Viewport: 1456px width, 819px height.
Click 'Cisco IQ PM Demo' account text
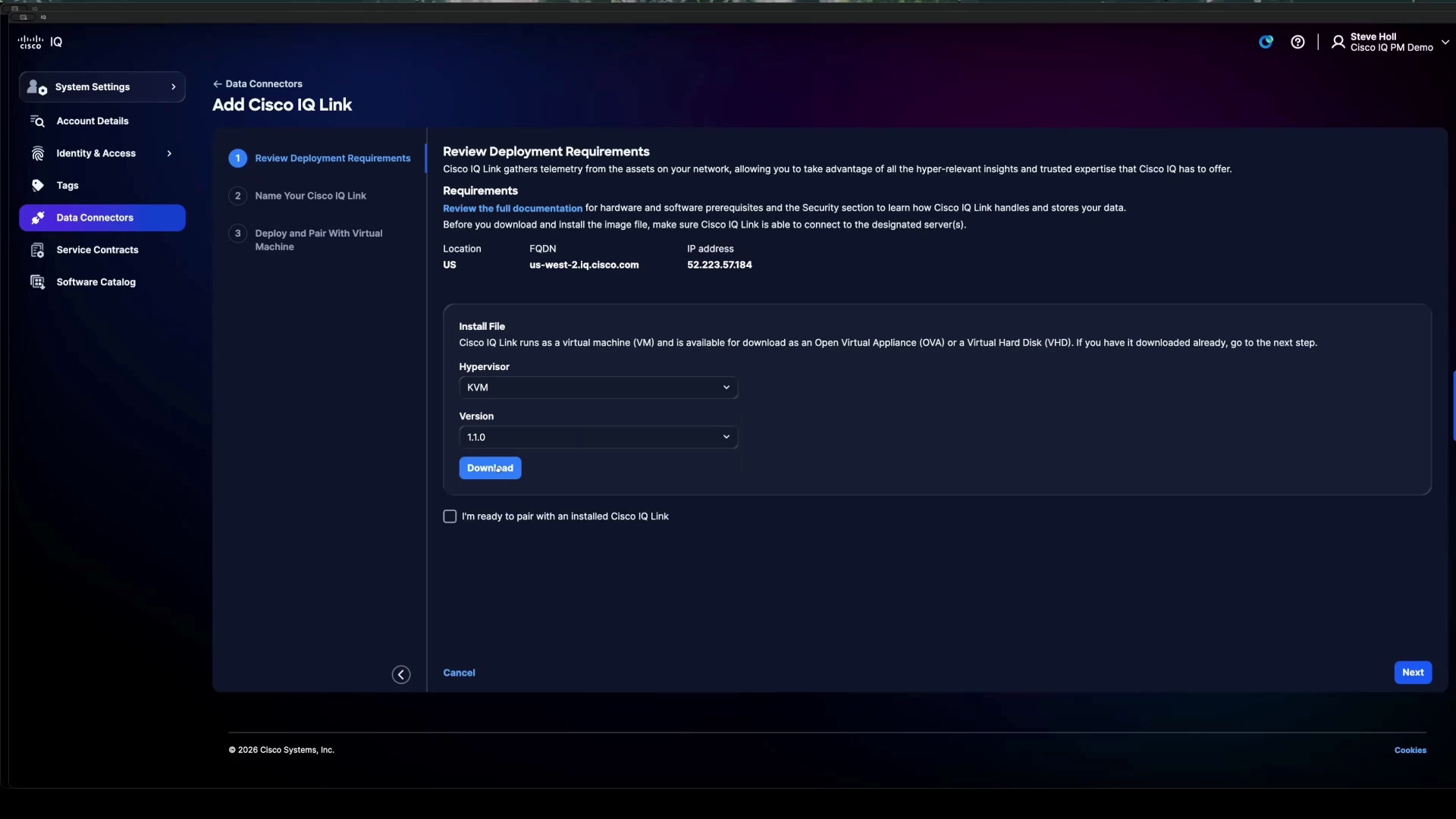pos(1392,48)
